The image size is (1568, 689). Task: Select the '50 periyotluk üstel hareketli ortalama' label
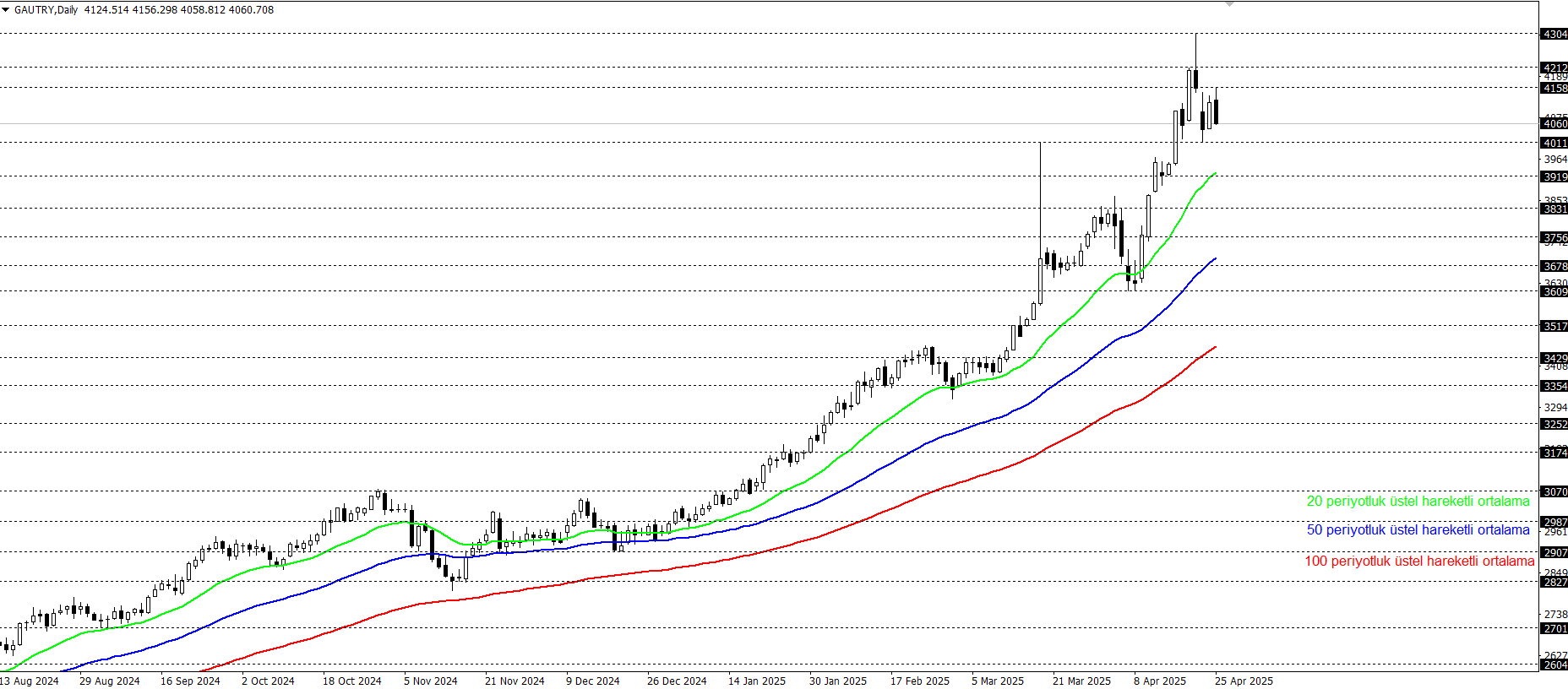pos(1418,530)
